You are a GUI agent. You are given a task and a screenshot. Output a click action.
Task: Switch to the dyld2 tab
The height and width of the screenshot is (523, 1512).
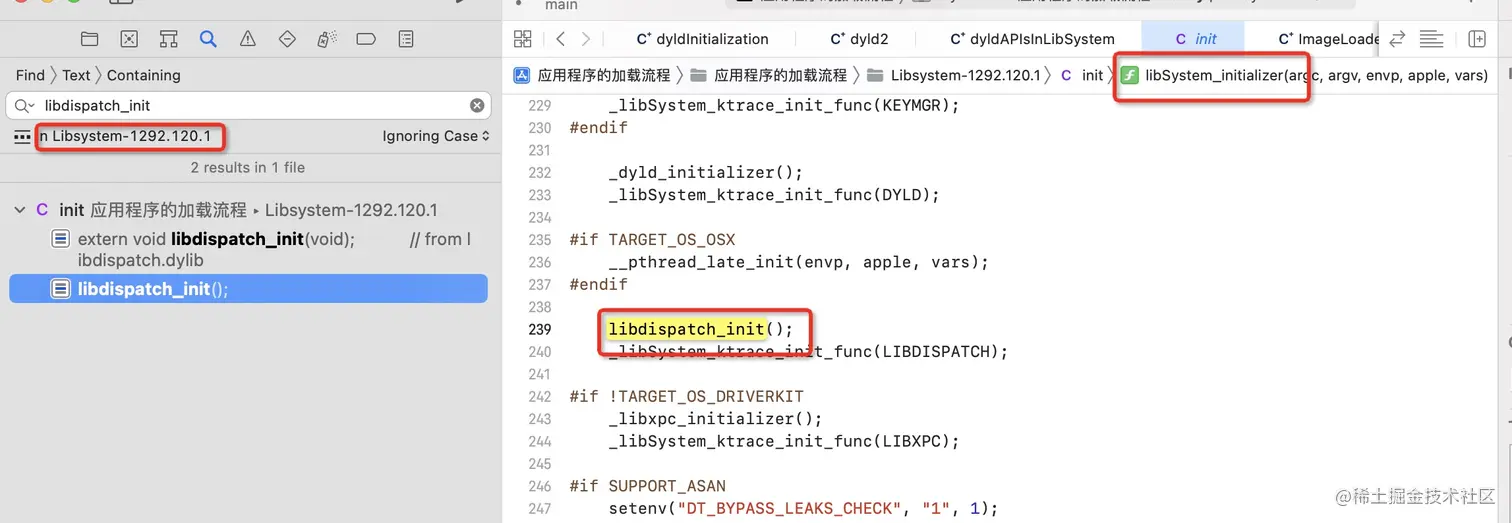click(x=859, y=39)
